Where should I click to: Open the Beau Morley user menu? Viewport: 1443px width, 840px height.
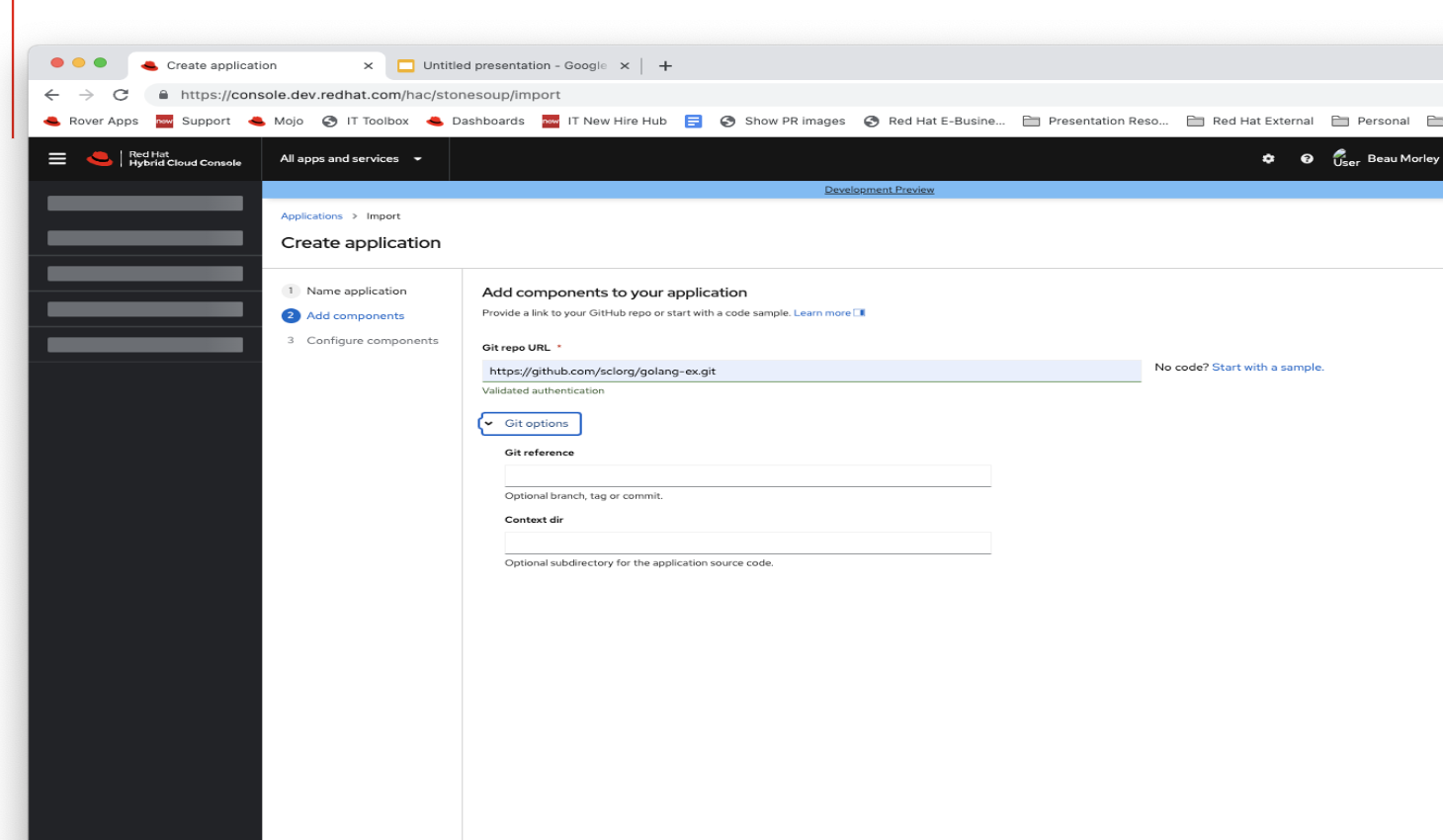tap(1402, 158)
